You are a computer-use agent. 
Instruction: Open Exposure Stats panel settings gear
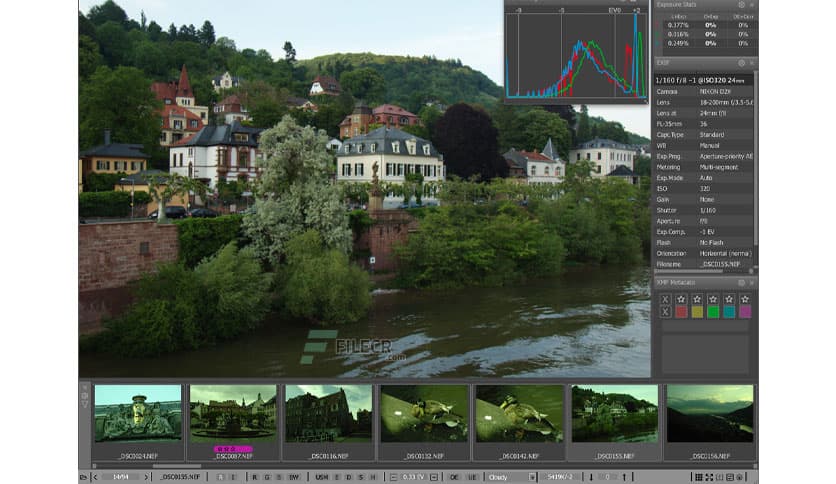click(742, 4)
